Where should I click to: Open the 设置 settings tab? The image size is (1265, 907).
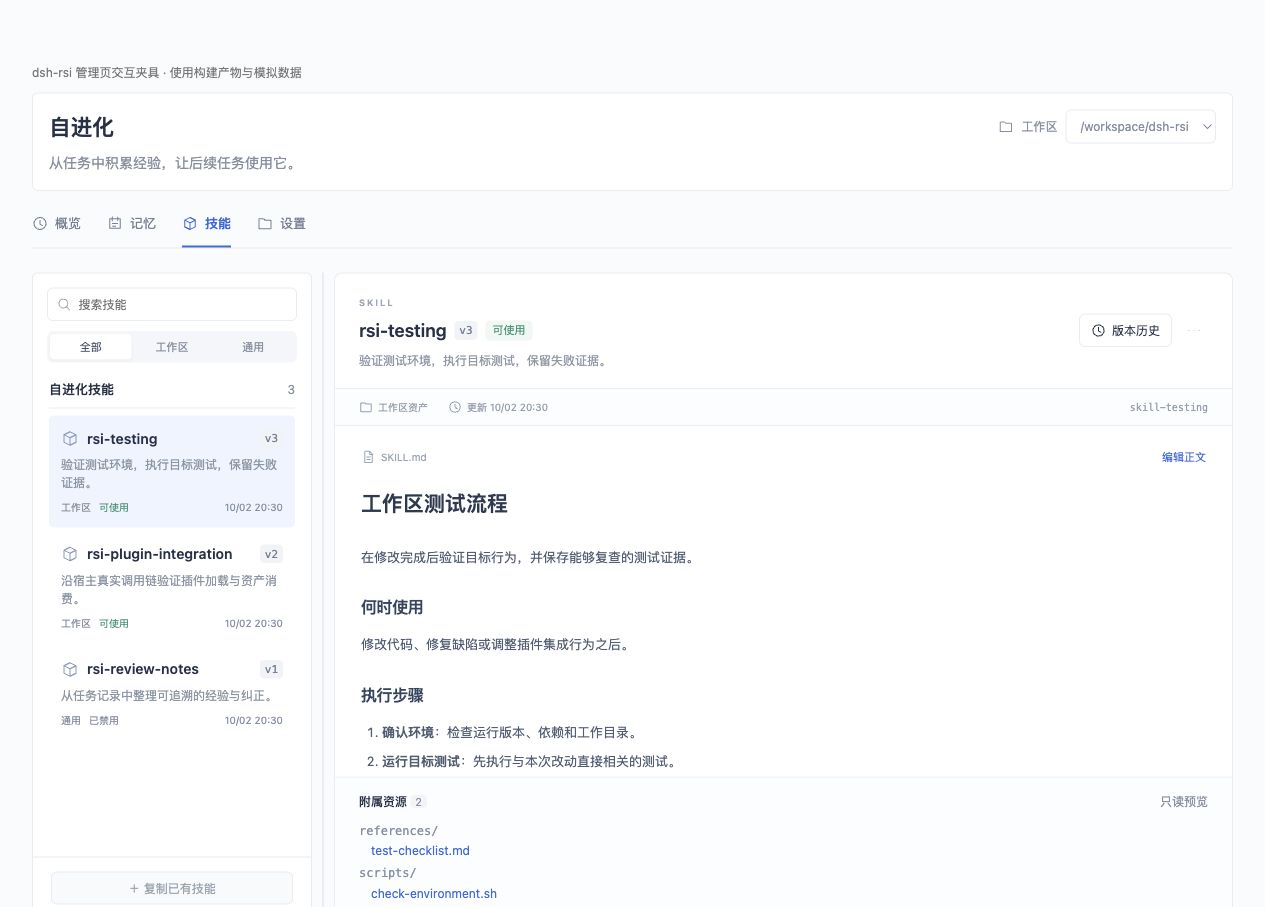click(x=282, y=224)
